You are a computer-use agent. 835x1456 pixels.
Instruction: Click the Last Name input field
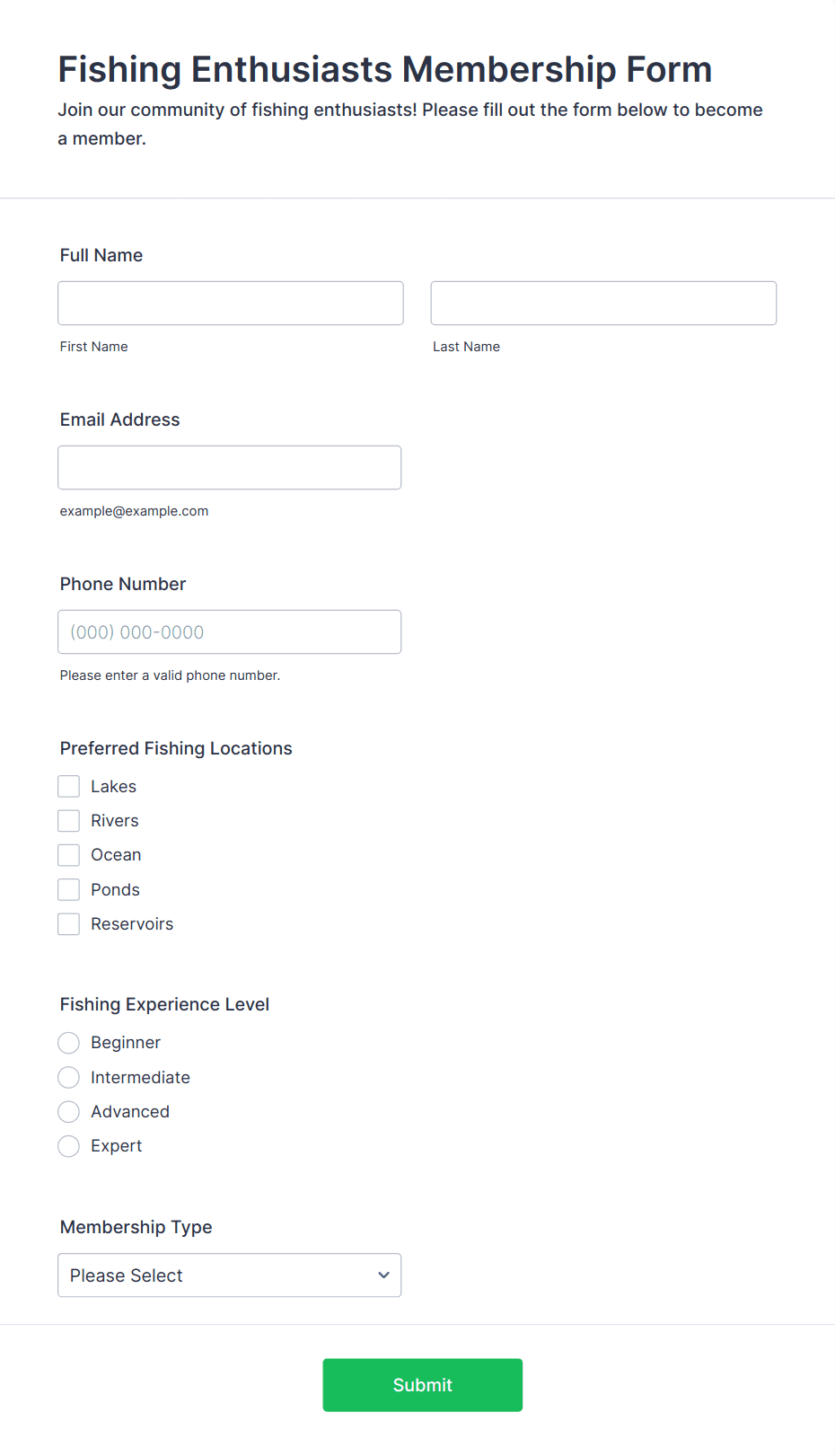(x=603, y=303)
